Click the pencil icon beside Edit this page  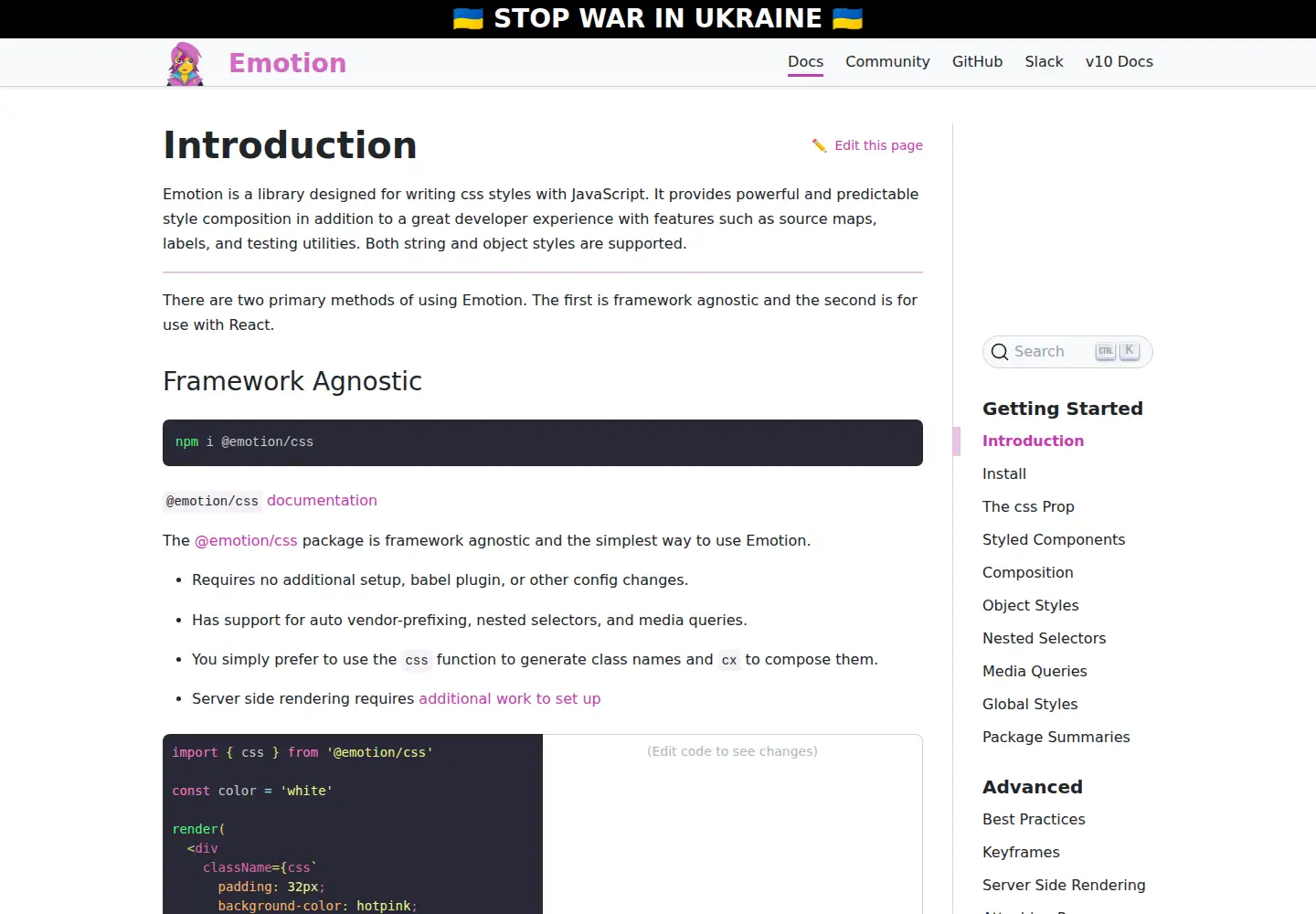tap(819, 145)
